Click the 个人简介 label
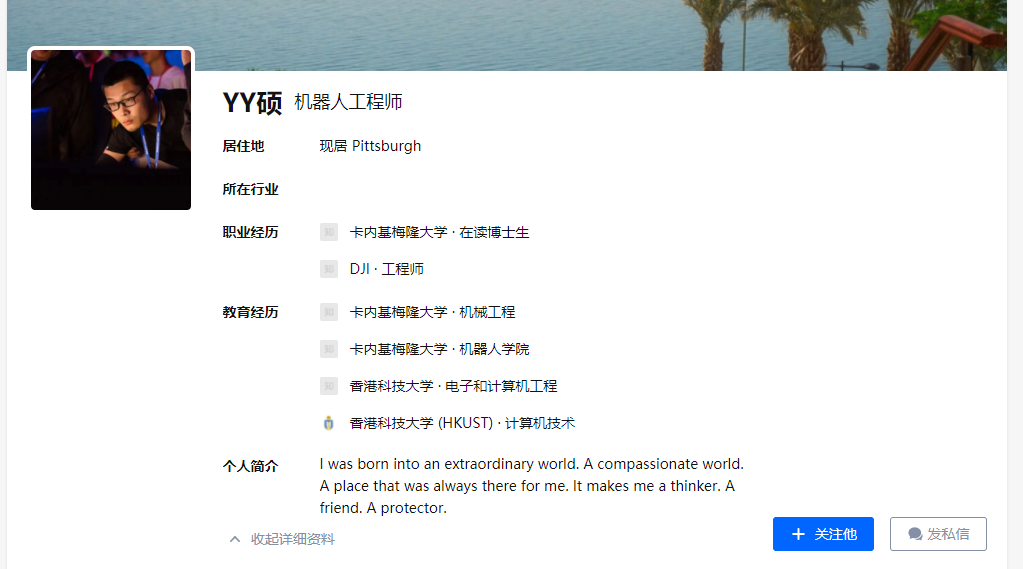Viewport: 1023px width, 569px height. 251,466
